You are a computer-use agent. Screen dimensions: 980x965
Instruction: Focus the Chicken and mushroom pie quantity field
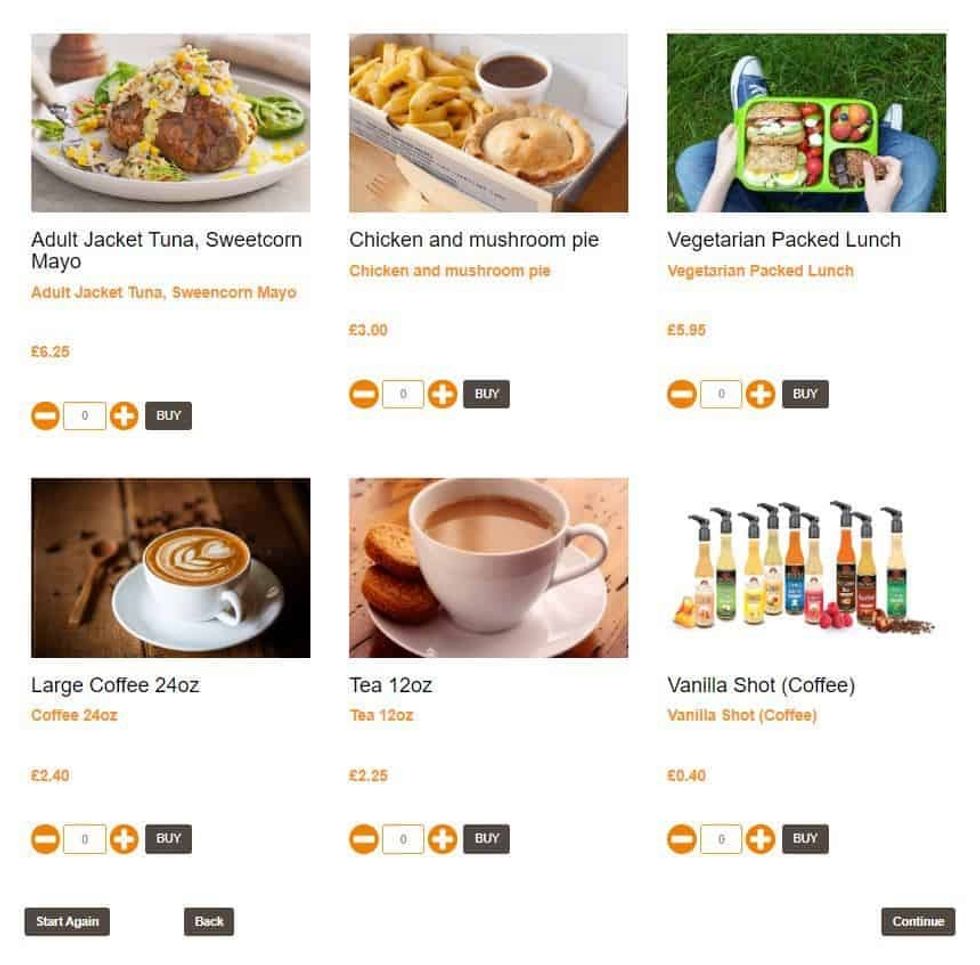(x=403, y=394)
